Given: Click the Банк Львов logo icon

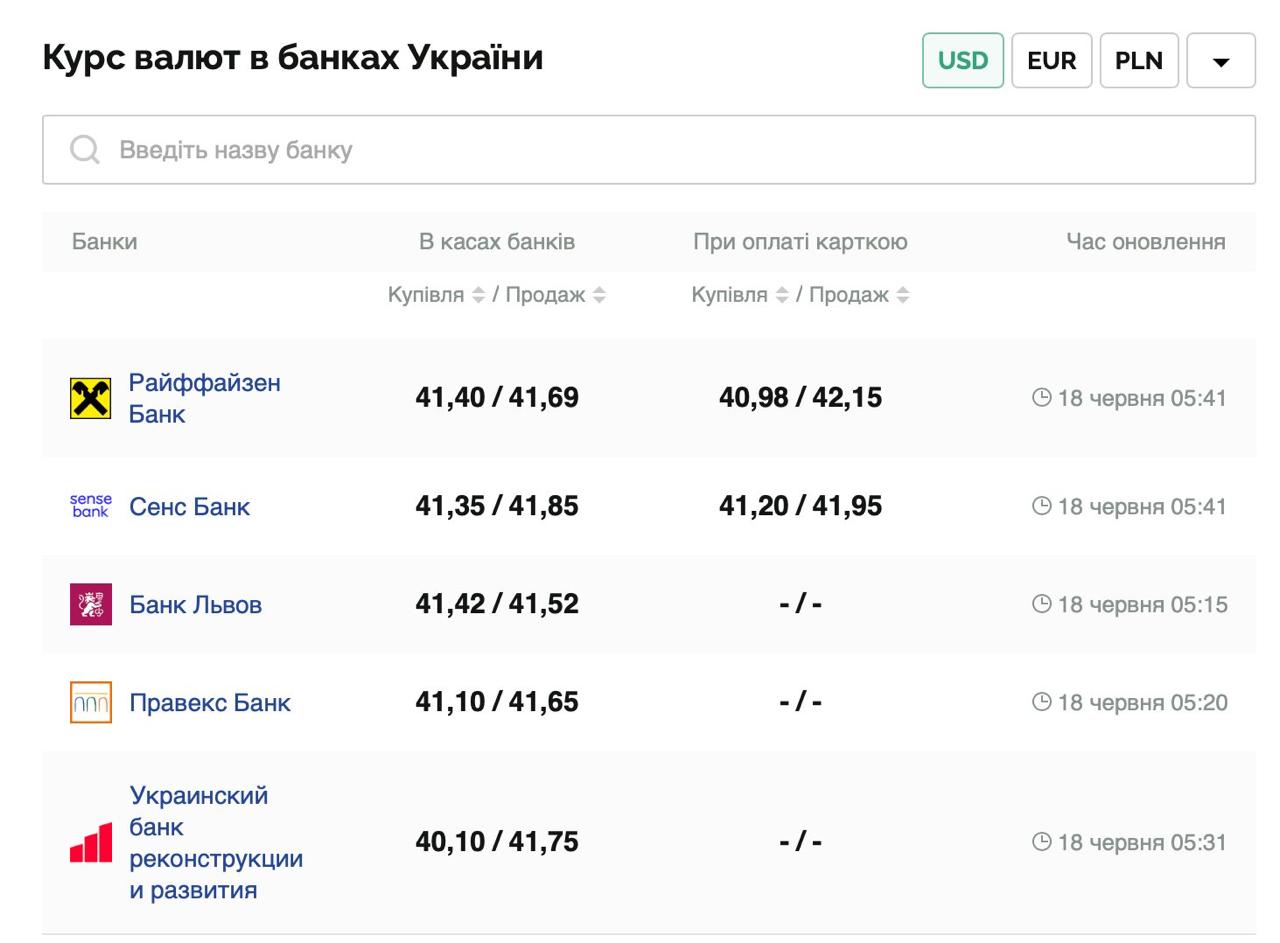Looking at the screenshot, I should [x=90, y=604].
